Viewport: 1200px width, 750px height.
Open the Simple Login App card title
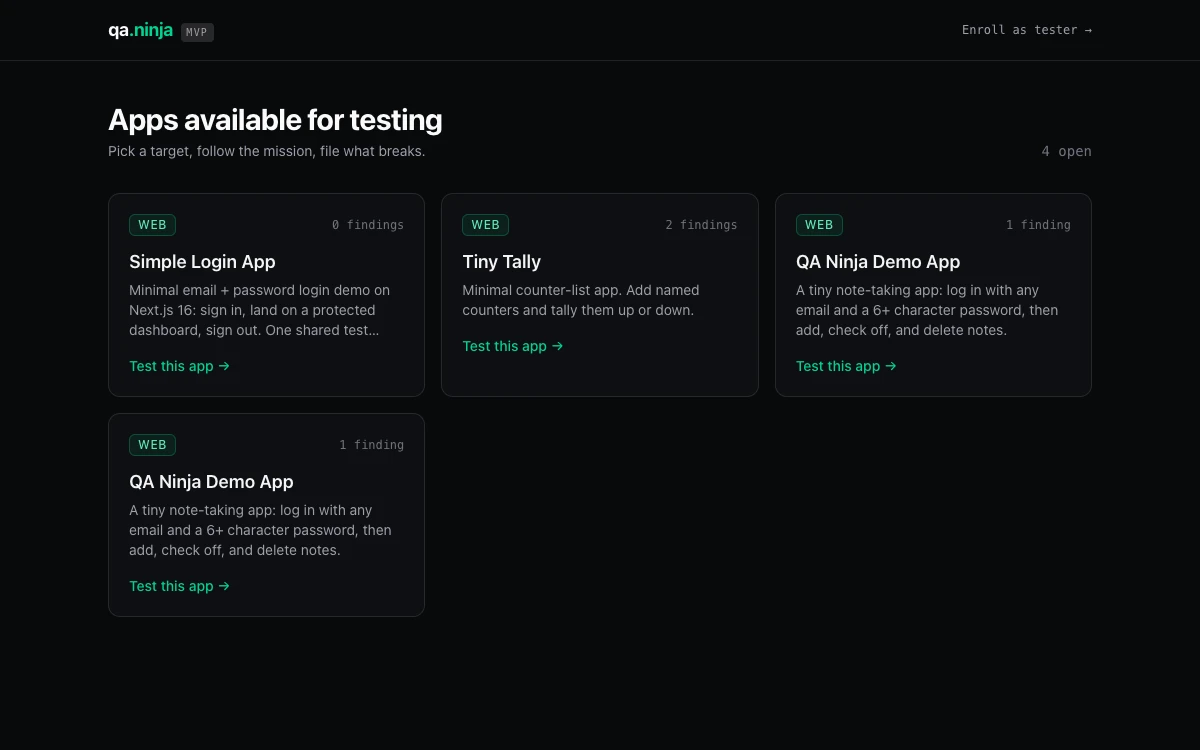coord(202,262)
